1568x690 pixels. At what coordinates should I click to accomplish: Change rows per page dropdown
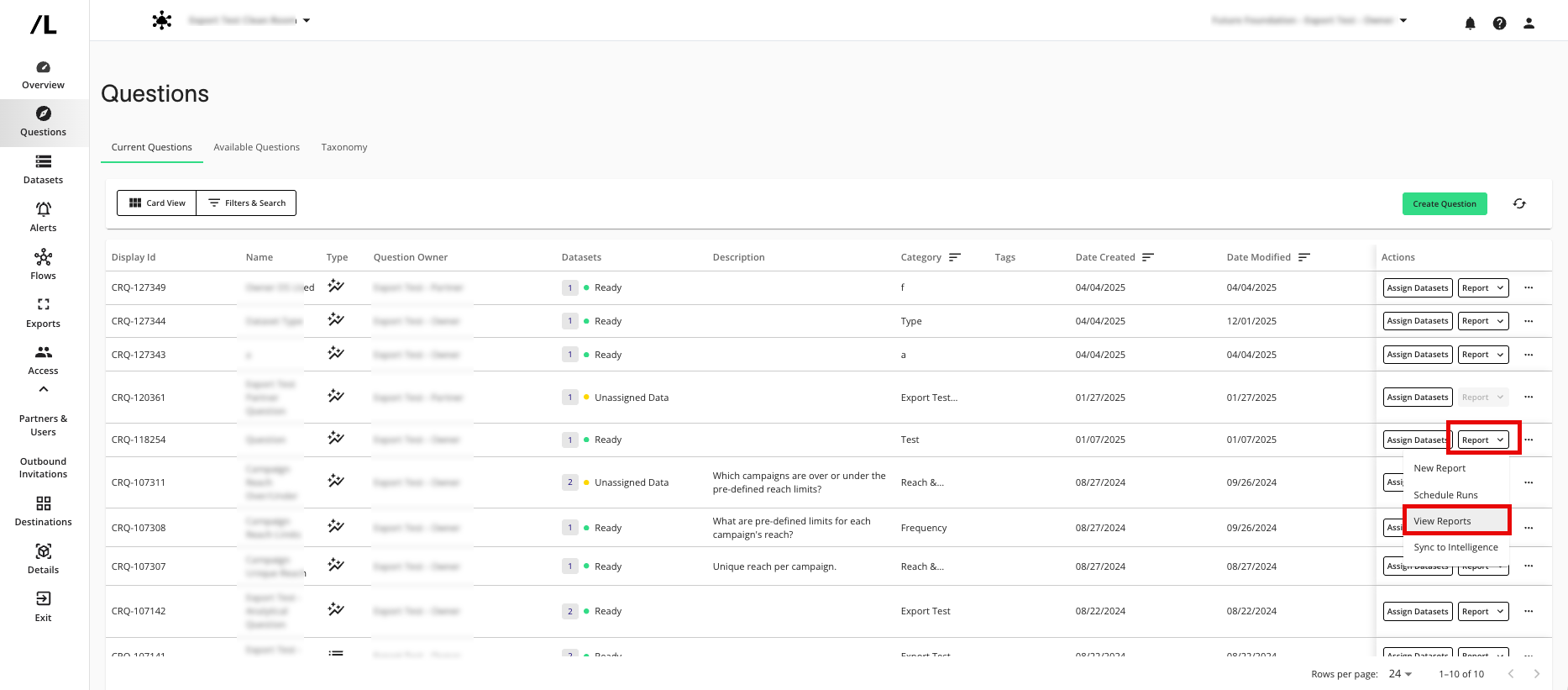[1400, 673]
